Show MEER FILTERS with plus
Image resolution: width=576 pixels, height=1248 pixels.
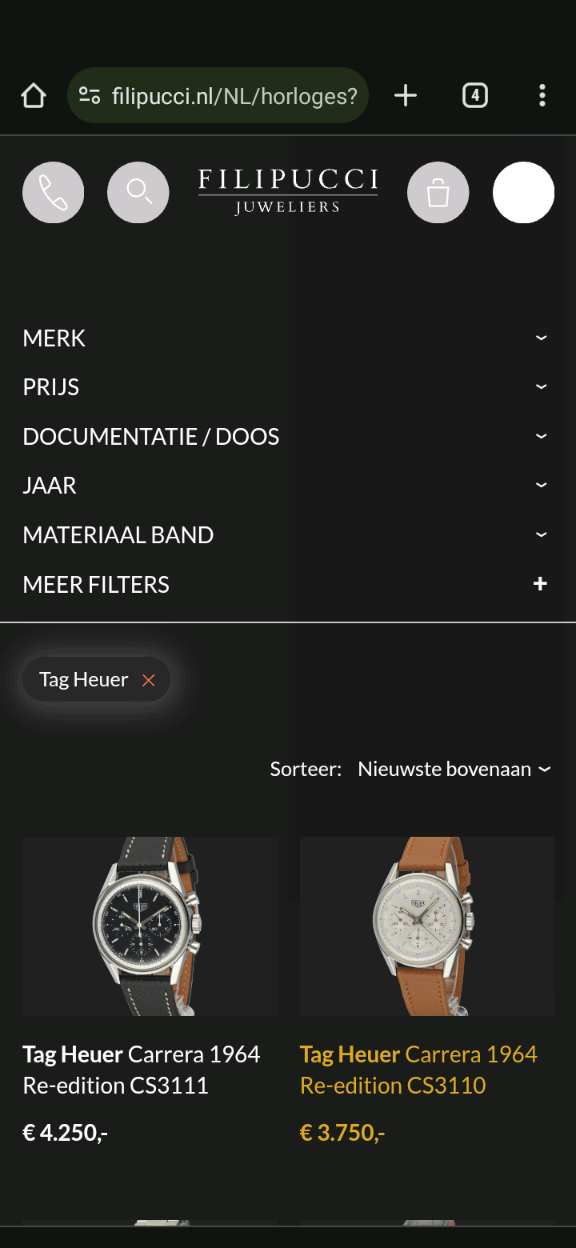pyautogui.click(x=288, y=584)
